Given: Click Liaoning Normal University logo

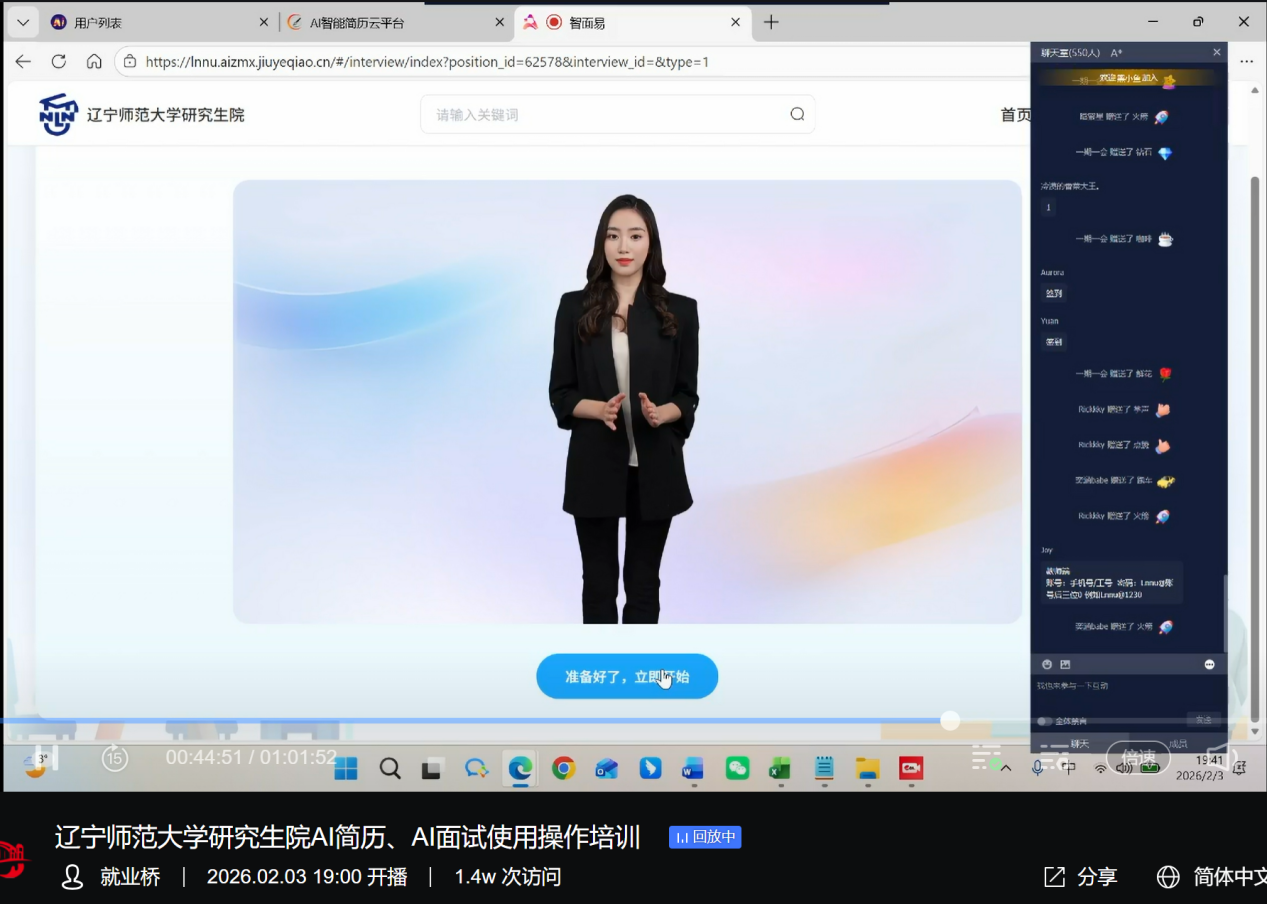Looking at the screenshot, I should click(59, 114).
